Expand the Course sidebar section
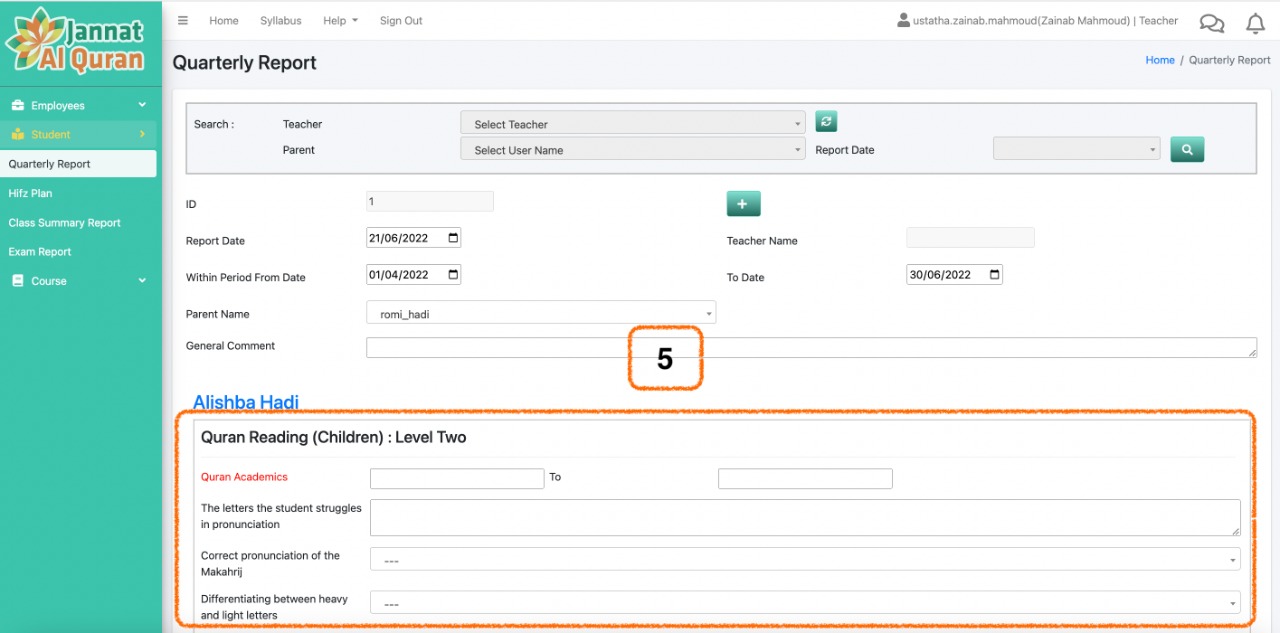This screenshot has width=1280, height=633. (x=78, y=281)
